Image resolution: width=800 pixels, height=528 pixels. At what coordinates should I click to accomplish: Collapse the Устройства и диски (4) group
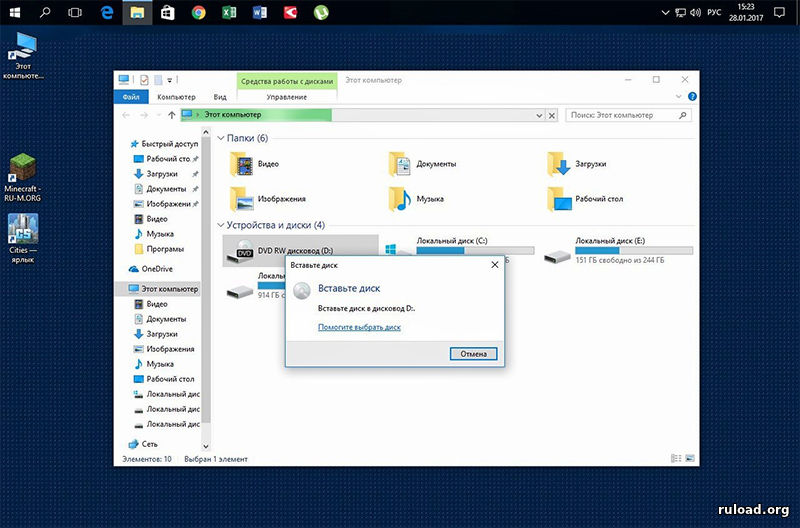click(220, 225)
